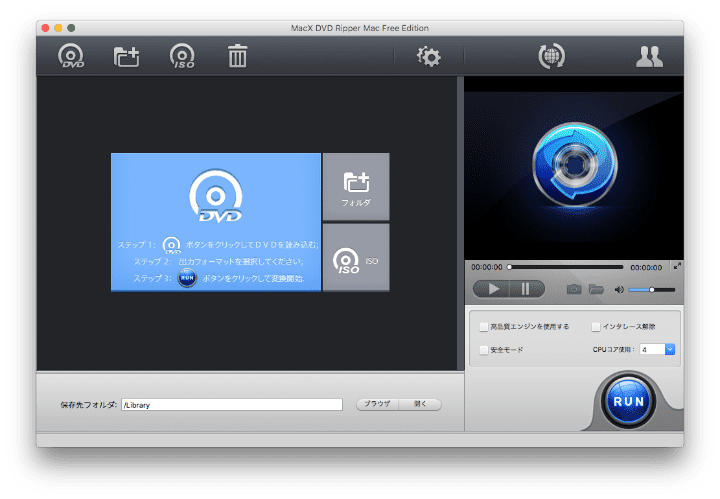Expand the preview to fullscreen
Viewport: 720px width, 499px height.
pyautogui.click(x=677, y=266)
